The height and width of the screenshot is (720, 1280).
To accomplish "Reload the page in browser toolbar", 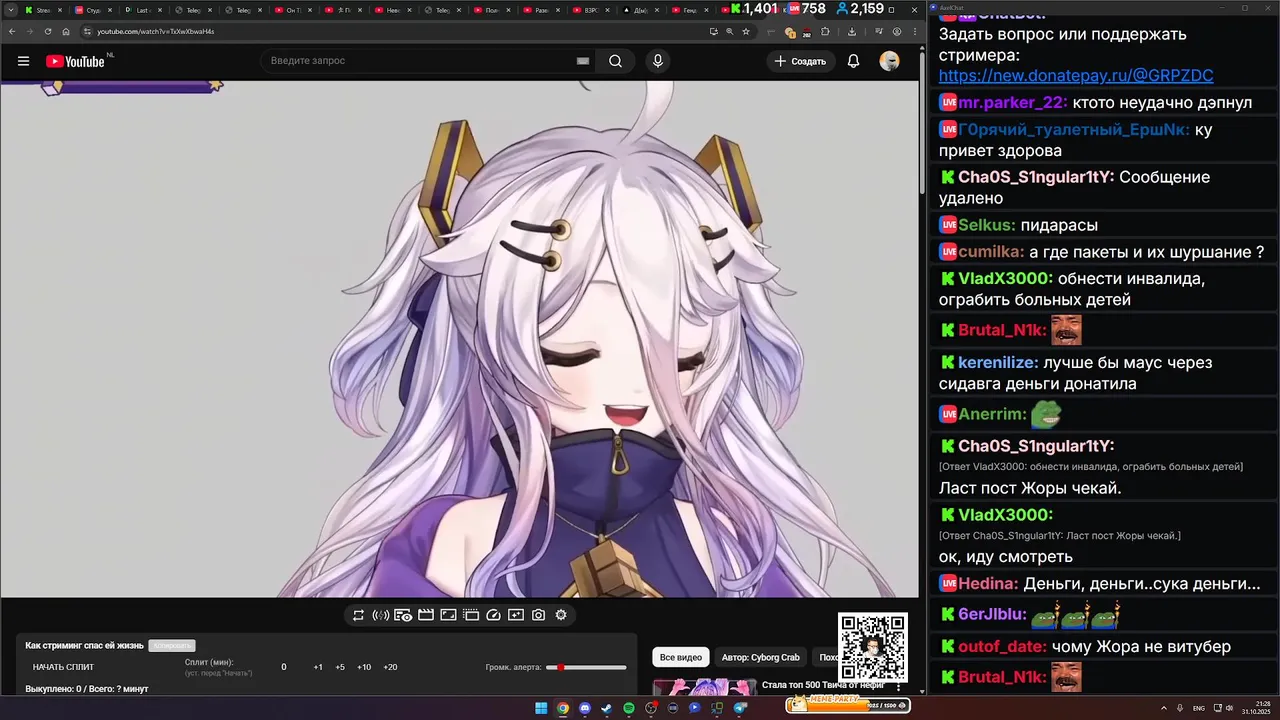I will point(47,31).
